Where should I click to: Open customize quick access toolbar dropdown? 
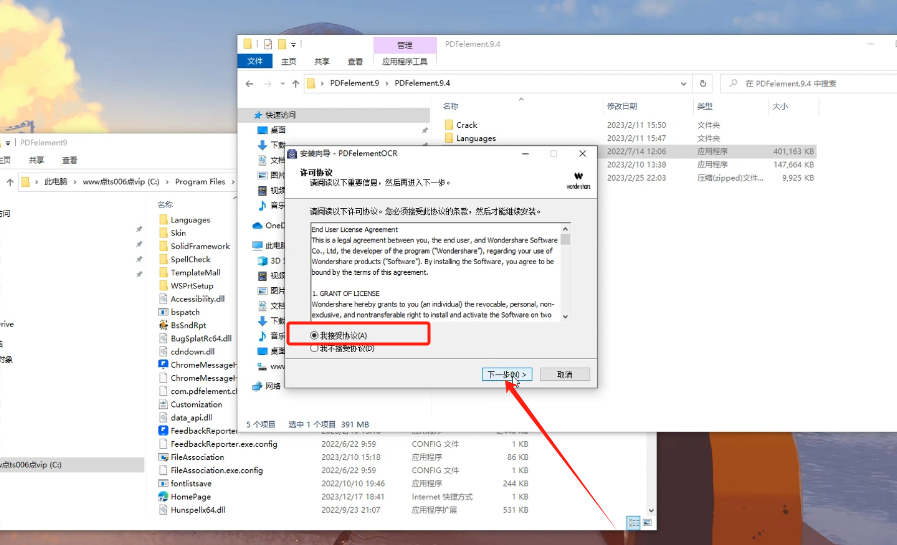[x=293, y=45]
